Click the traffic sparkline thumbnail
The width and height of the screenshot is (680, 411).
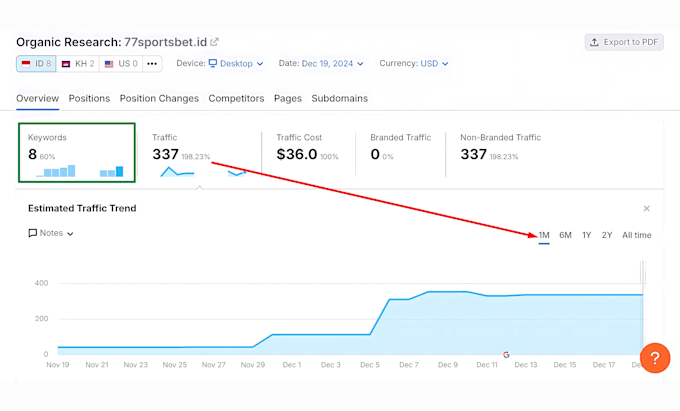[203, 172]
